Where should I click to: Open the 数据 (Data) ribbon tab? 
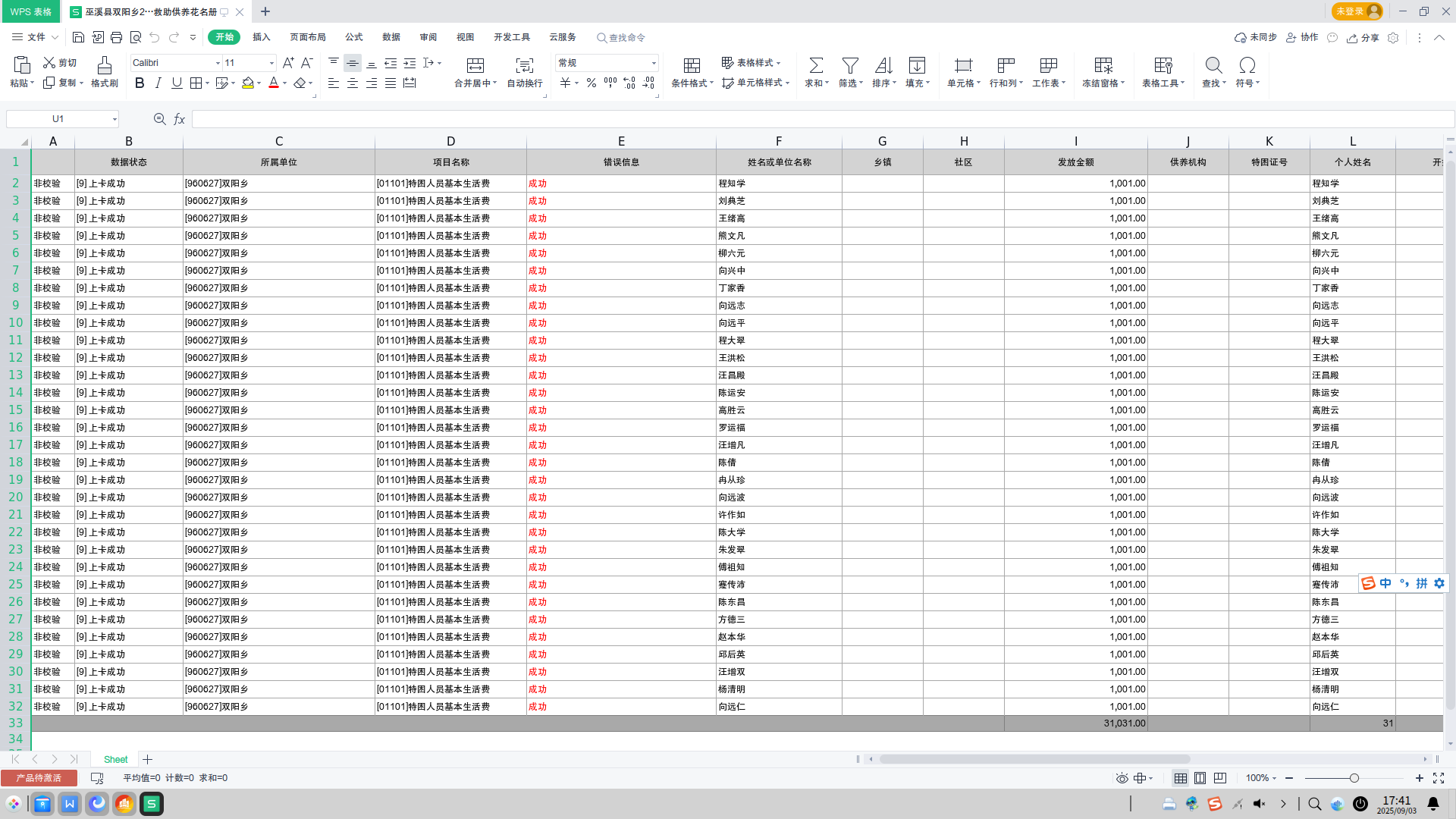pyautogui.click(x=391, y=37)
